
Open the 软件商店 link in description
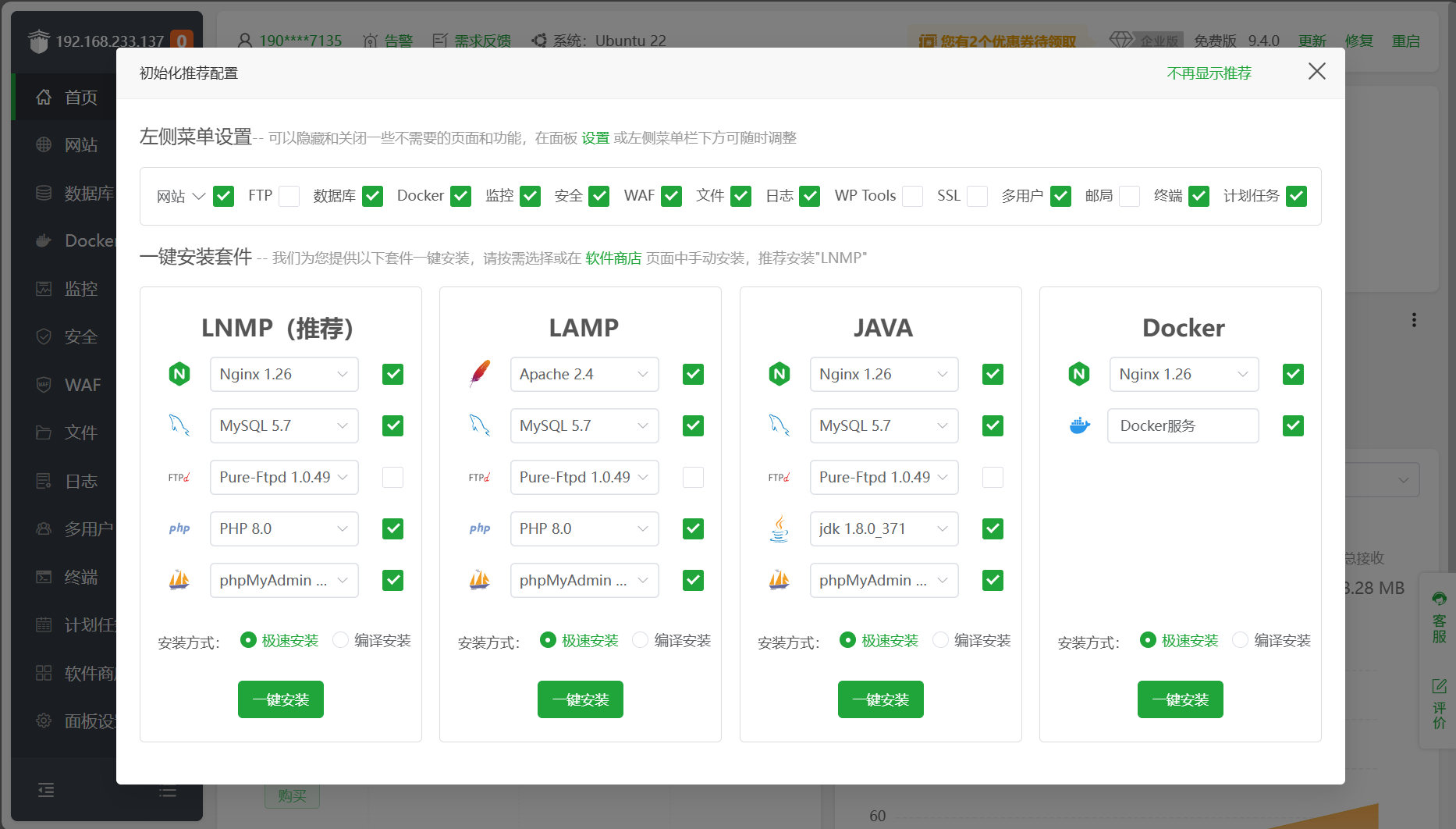pyautogui.click(x=613, y=258)
